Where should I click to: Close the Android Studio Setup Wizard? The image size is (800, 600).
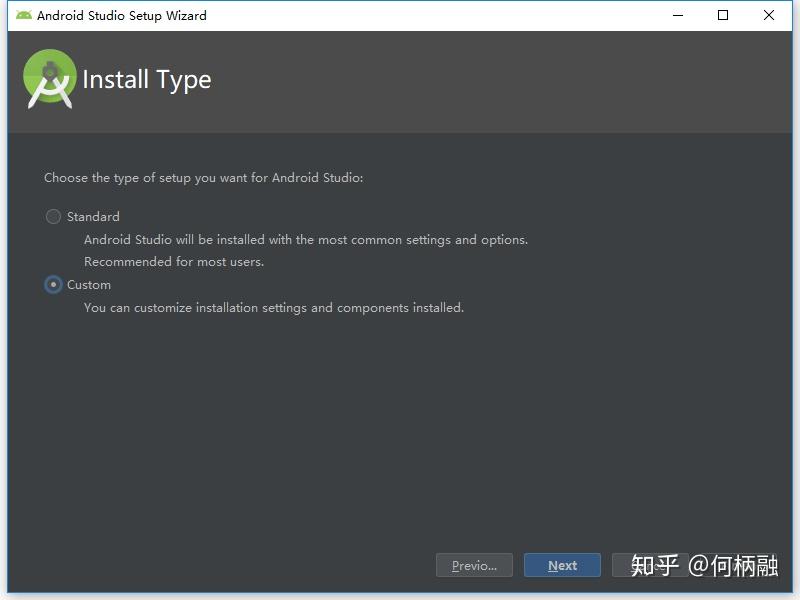[x=769, y=15]
